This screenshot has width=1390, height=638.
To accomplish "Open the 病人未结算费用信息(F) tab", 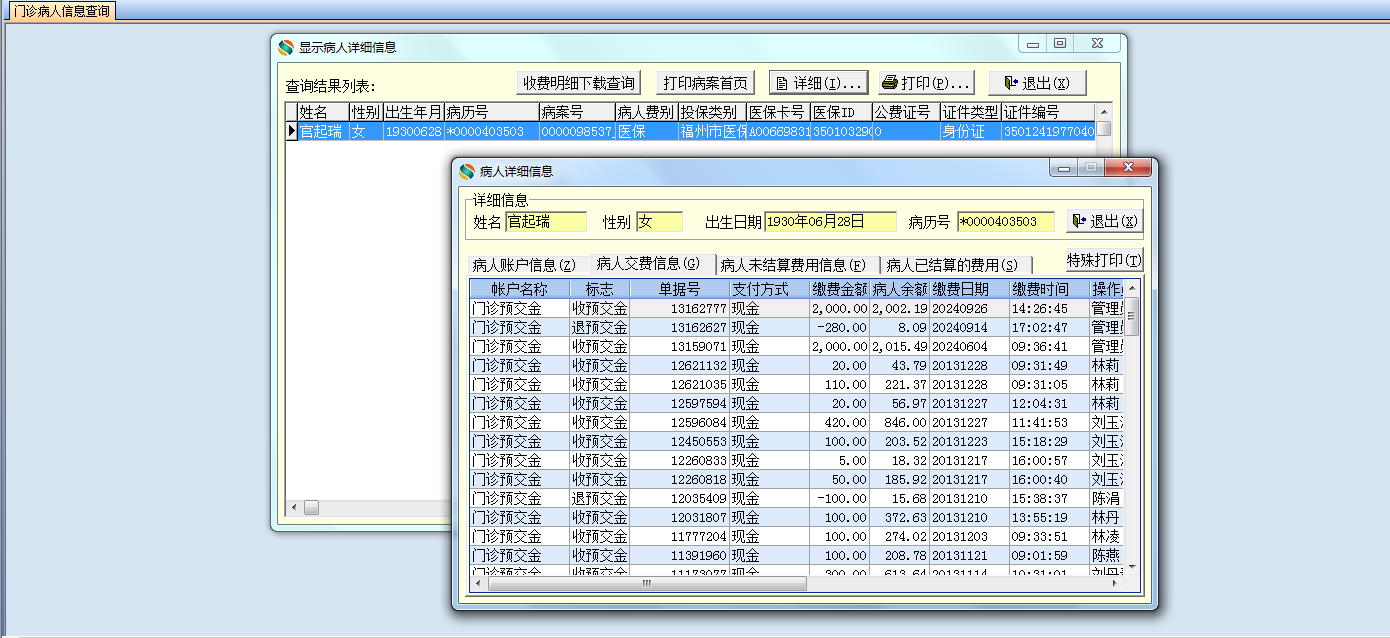I will pos(793,265).
